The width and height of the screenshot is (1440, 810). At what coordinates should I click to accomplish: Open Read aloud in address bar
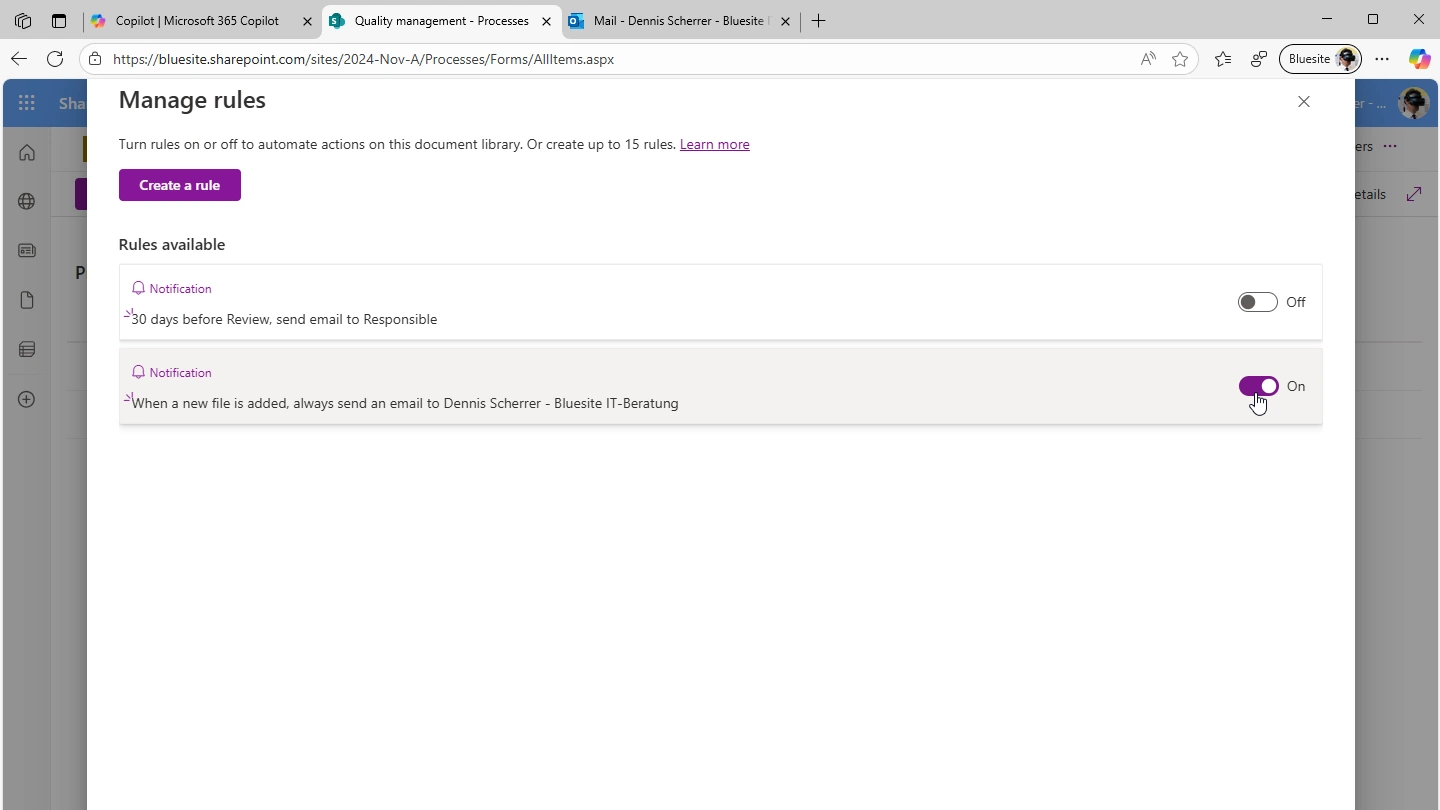(1148, 59)
